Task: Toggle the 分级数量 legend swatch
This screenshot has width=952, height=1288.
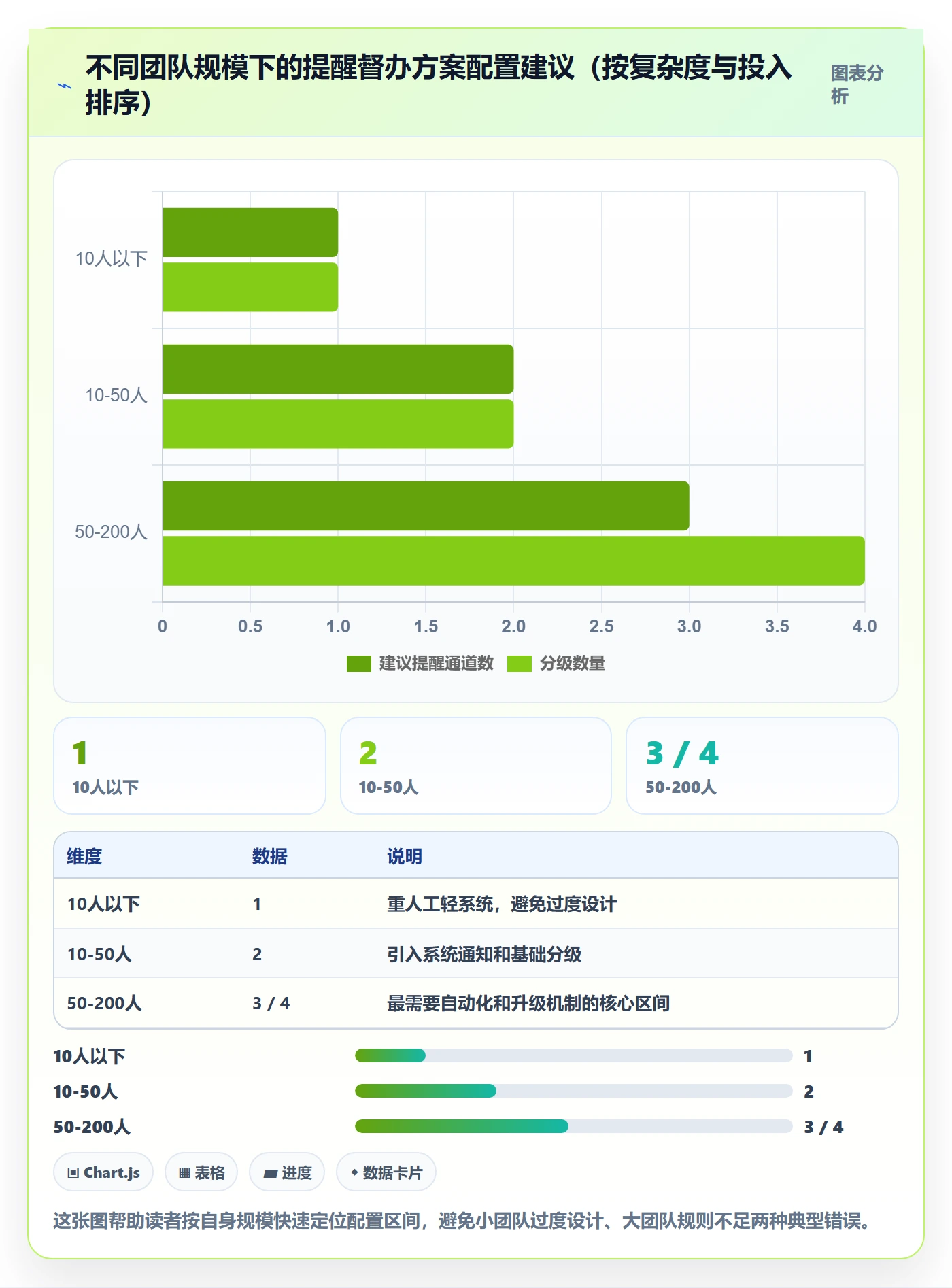Action: click(x=520, y=663)
